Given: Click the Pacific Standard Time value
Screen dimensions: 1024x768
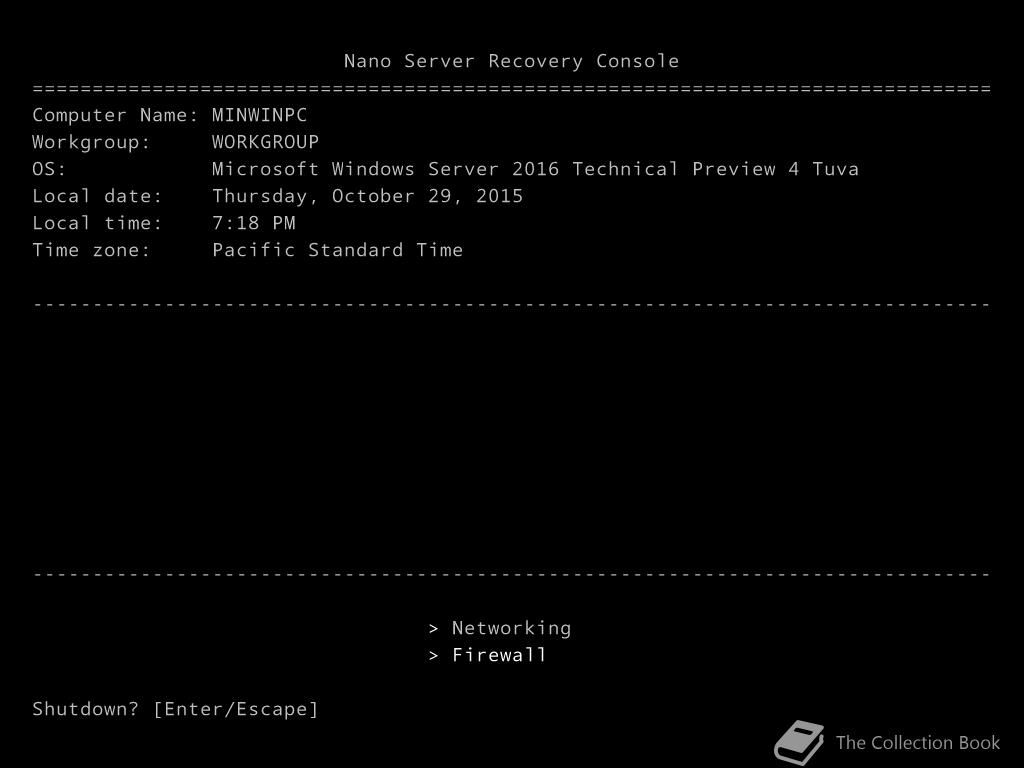Looking at the screenshot, I should tap(337, 250).
